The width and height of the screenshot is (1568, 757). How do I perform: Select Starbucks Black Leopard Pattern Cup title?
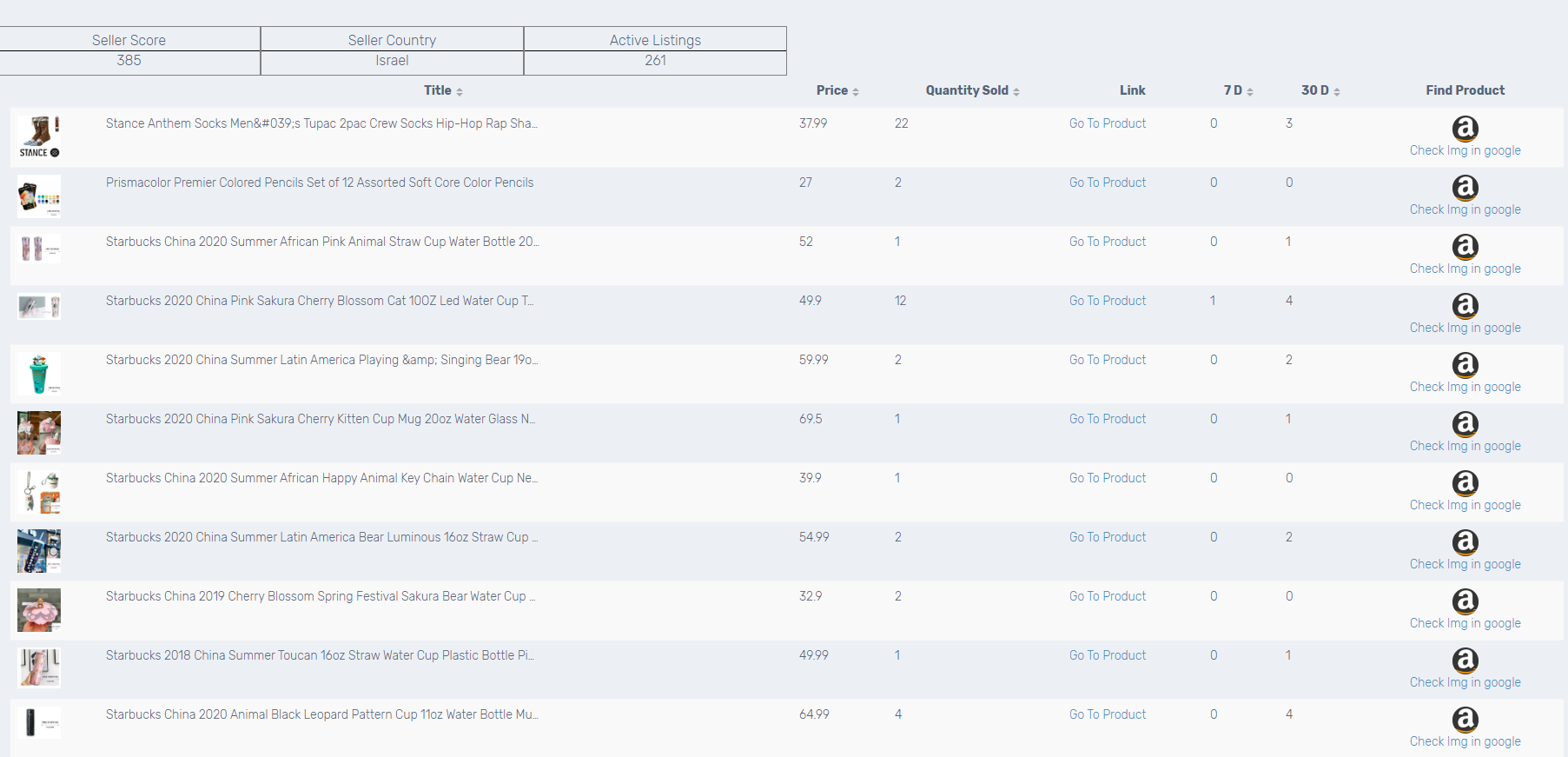point(321,714)
